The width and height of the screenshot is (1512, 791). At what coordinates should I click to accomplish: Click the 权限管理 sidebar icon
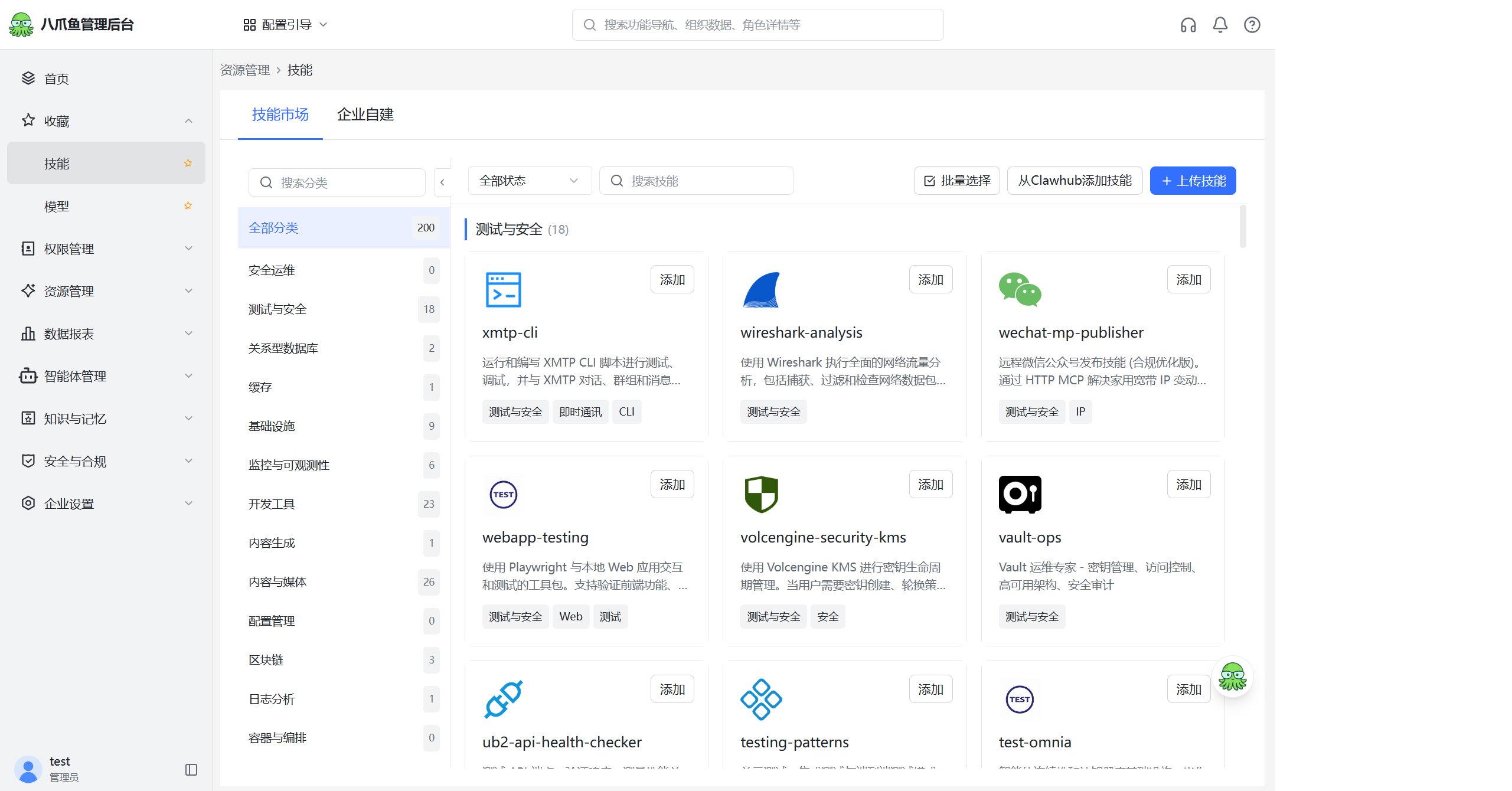[x=28, y=248]
